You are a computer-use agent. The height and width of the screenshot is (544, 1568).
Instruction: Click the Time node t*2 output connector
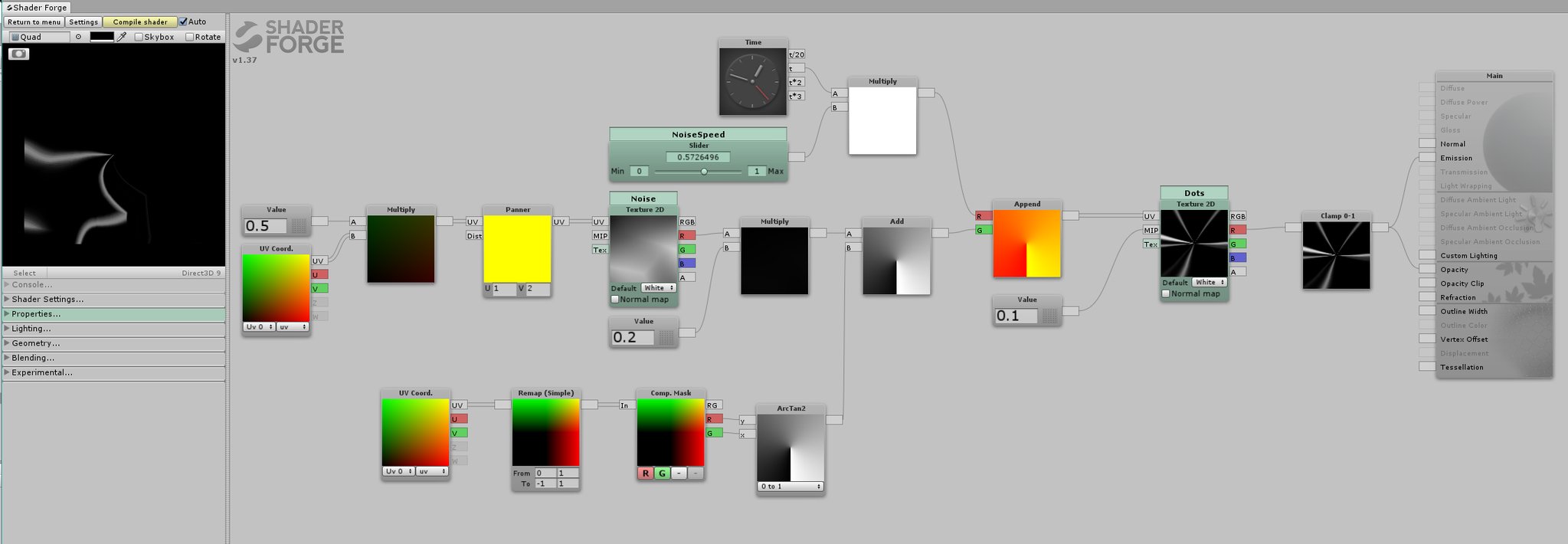tap(797, 82)
